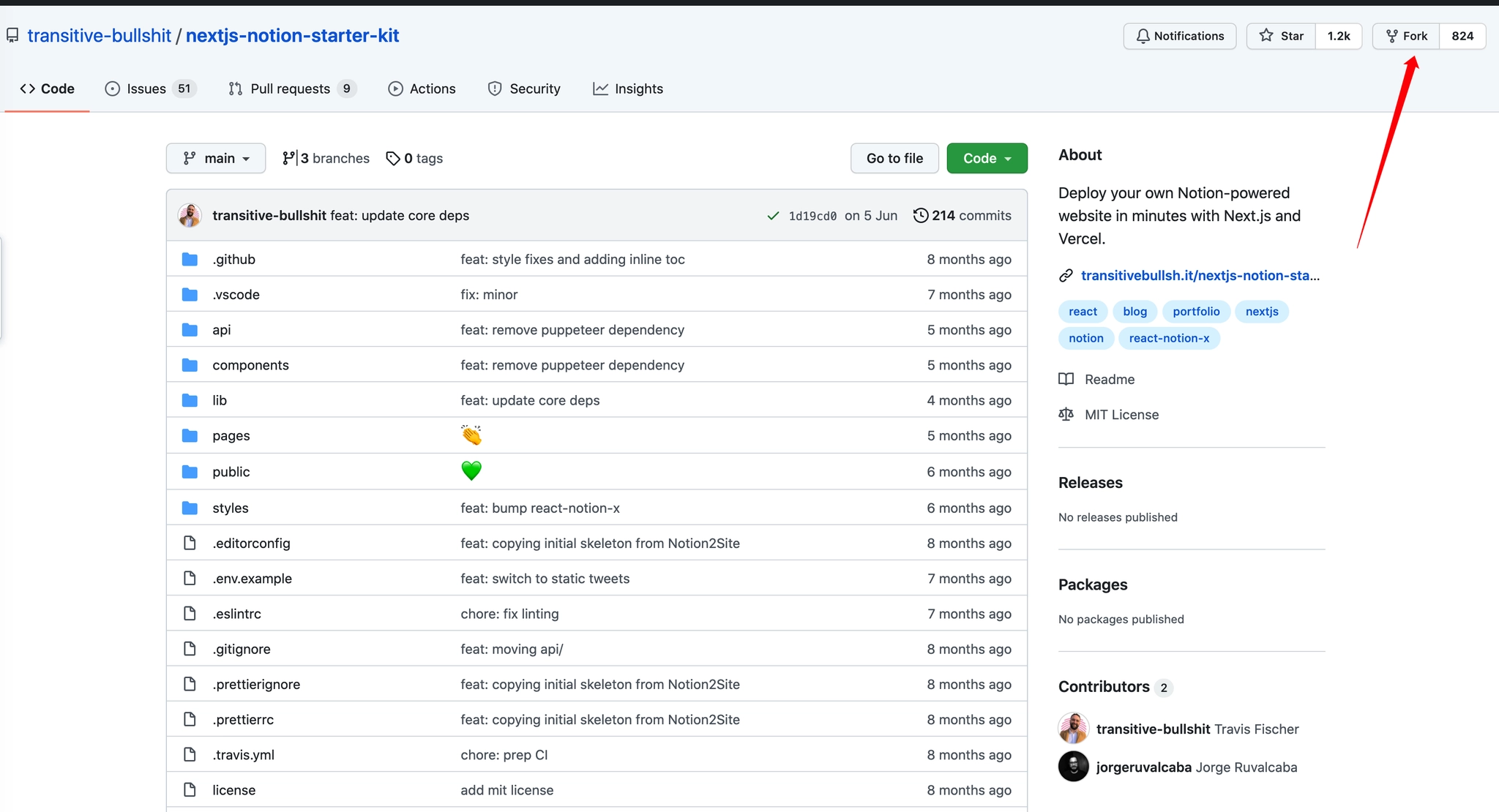Open the transitive-bullshit owner profile link
The width and height of the screenshot is (1499, 812).
click(100, 36)
